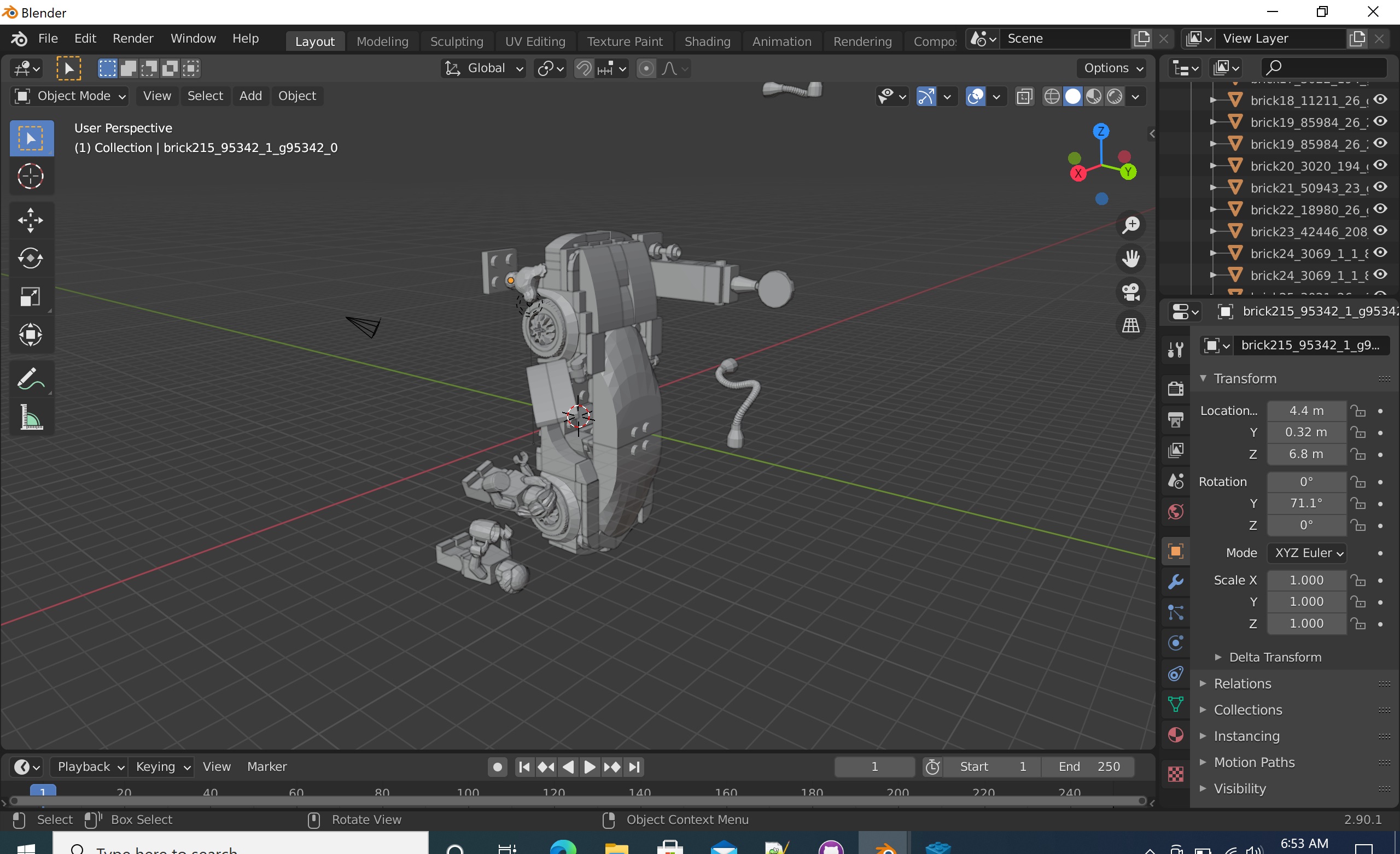Select the Rotate tool
This screenshot has width=1400, height=854.
[31, 259]
